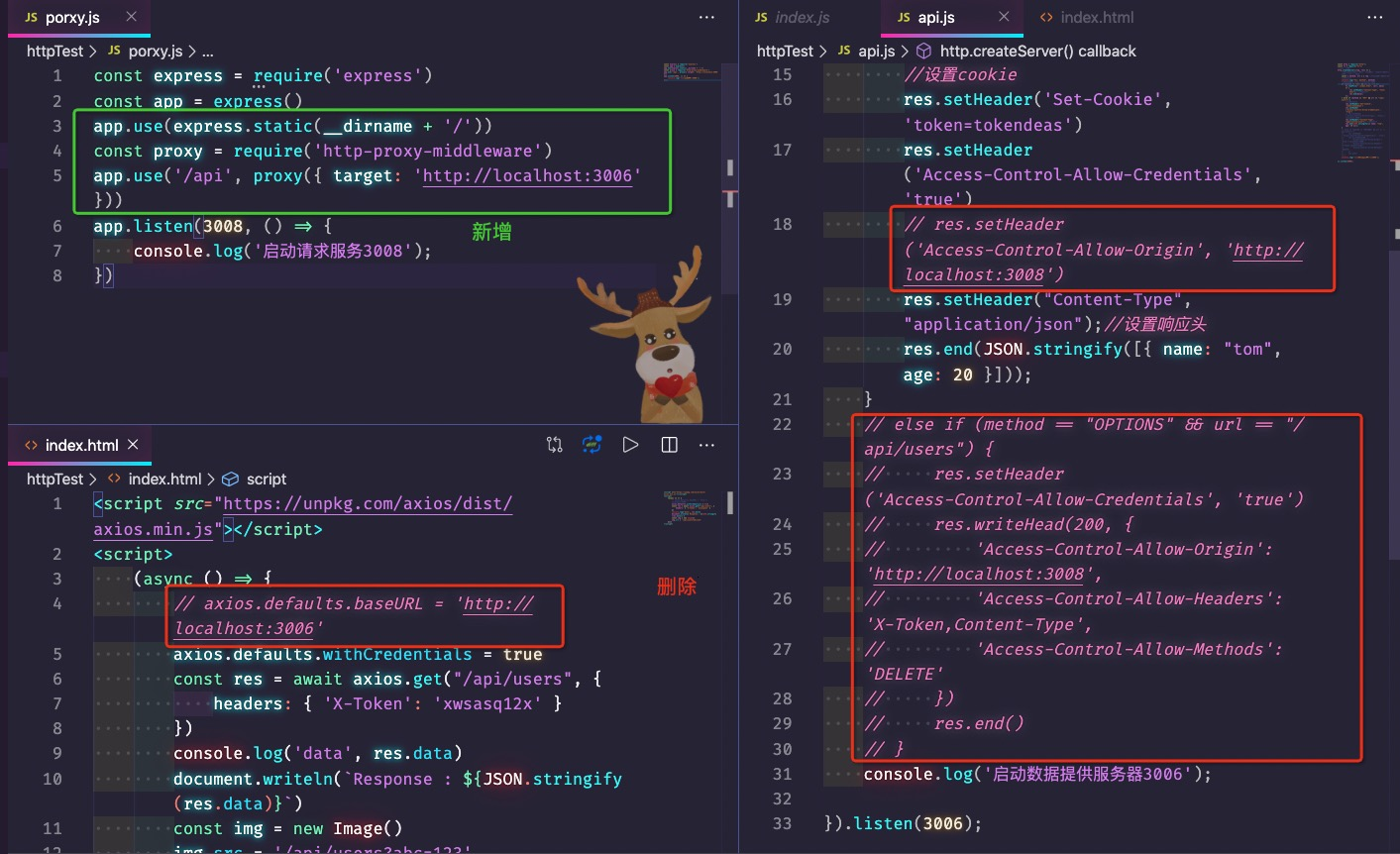This screenshot has width=1400, height=854.
Task: Click the HTML icon in index.html breadcrumb
Action: click(114, 479)
